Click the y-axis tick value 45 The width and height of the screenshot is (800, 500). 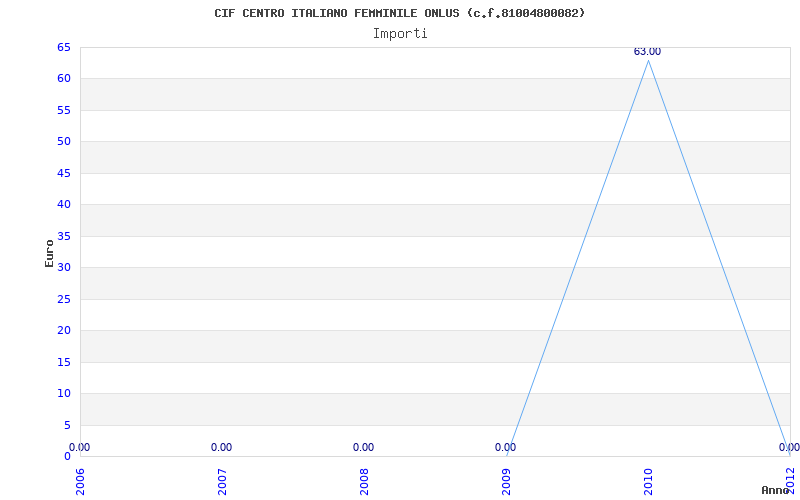[x=64, y=173]
